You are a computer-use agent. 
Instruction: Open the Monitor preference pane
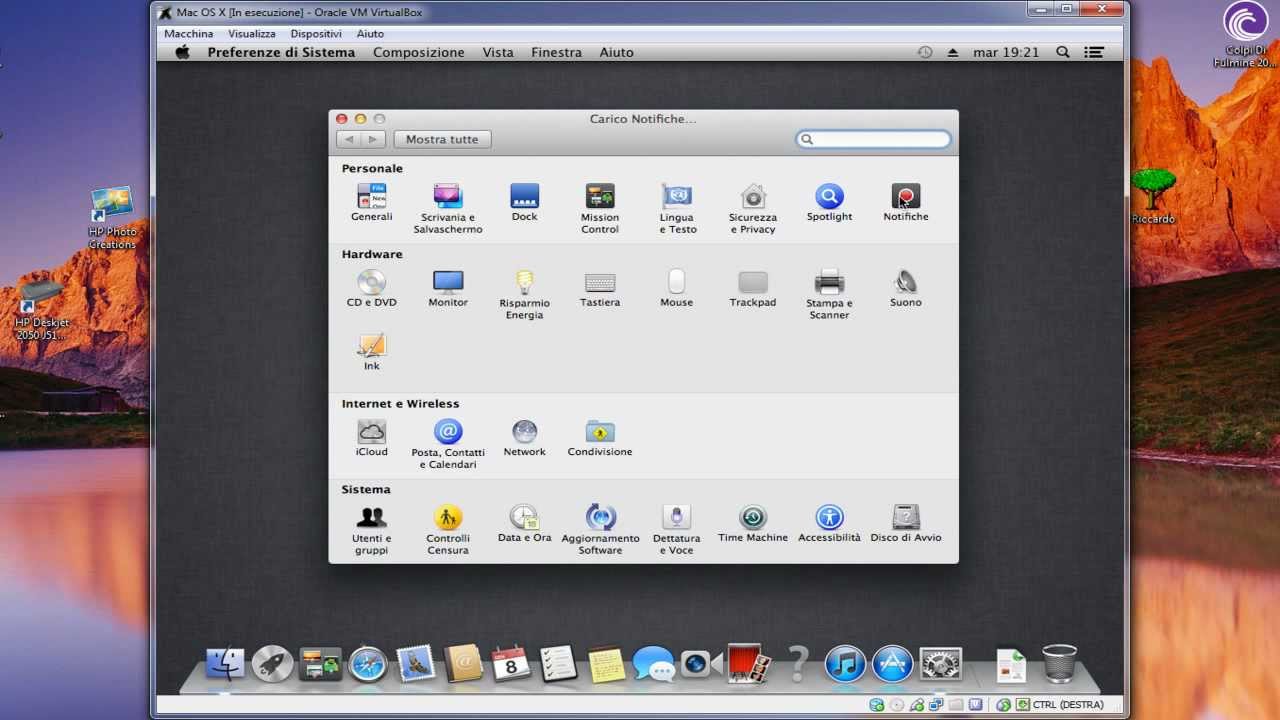pyautogui.click(x=448, y=288)
